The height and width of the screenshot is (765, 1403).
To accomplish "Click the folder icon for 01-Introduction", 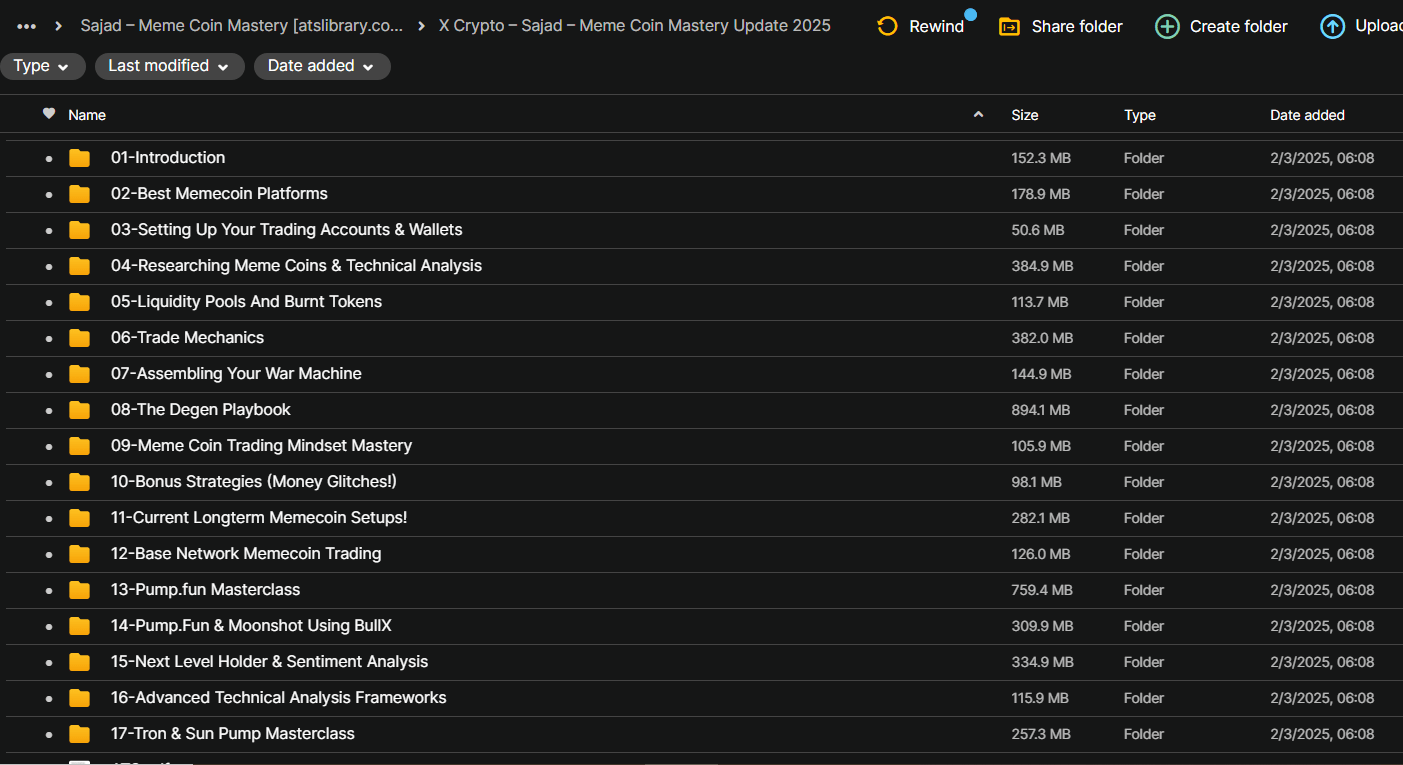I will tap(80, 158).
